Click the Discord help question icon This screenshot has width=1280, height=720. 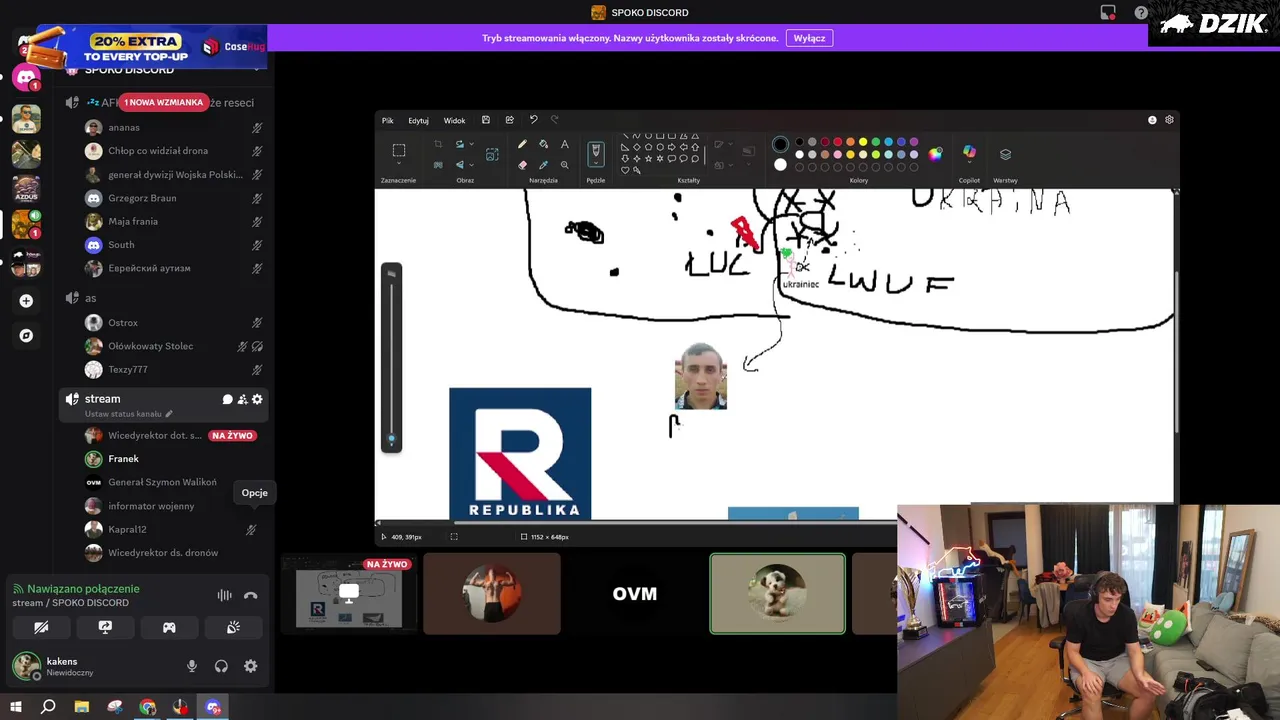pos(1141,13)
